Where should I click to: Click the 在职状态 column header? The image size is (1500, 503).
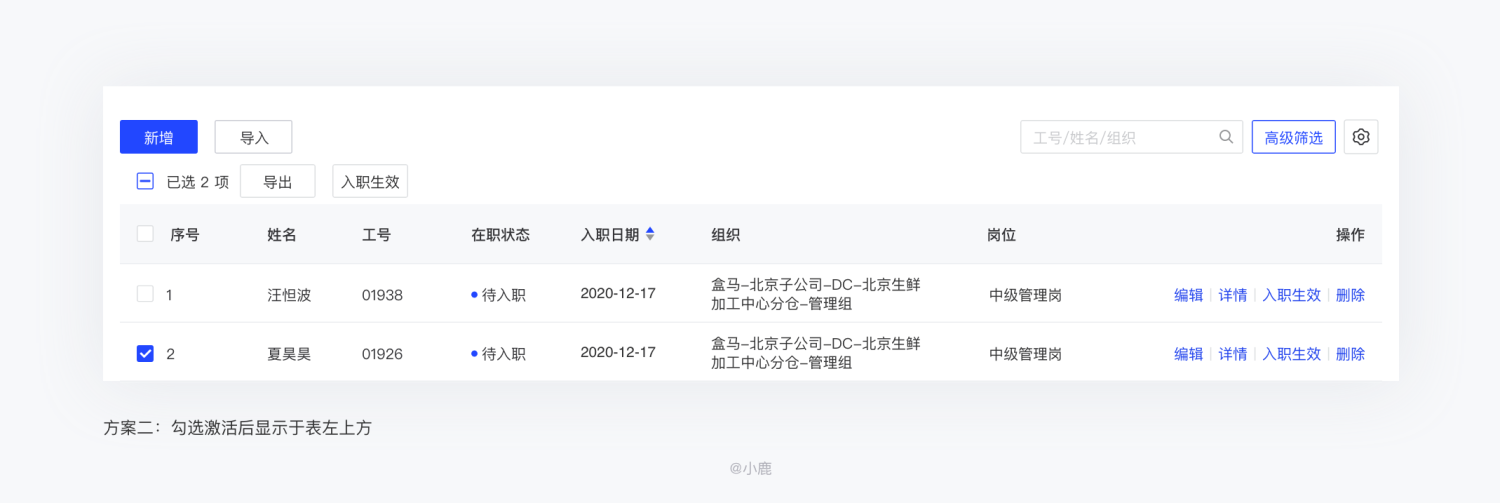coord(500,235)
